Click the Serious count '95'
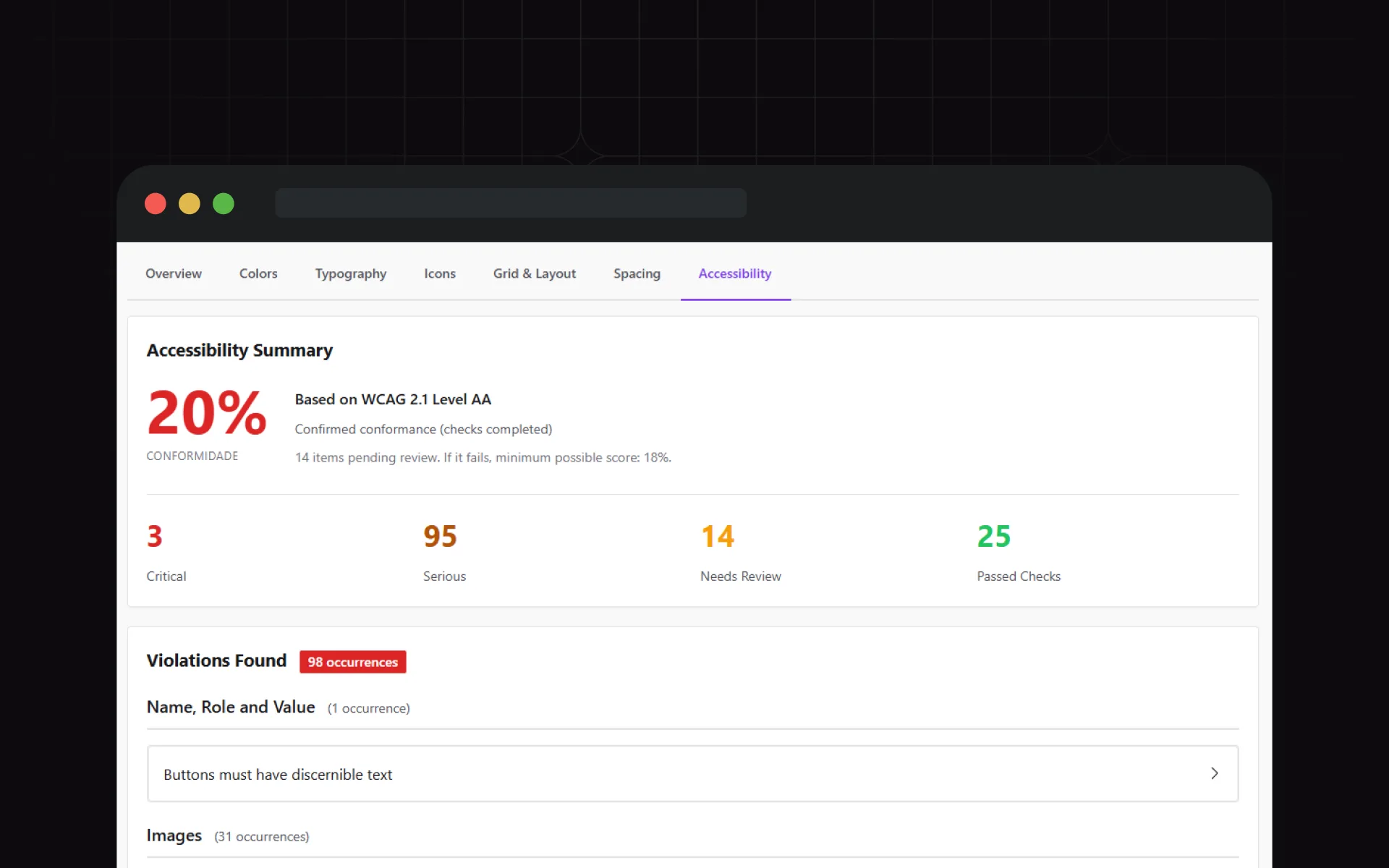The height and width of the screenshot is (868, 1389). (x=440, y=536)
